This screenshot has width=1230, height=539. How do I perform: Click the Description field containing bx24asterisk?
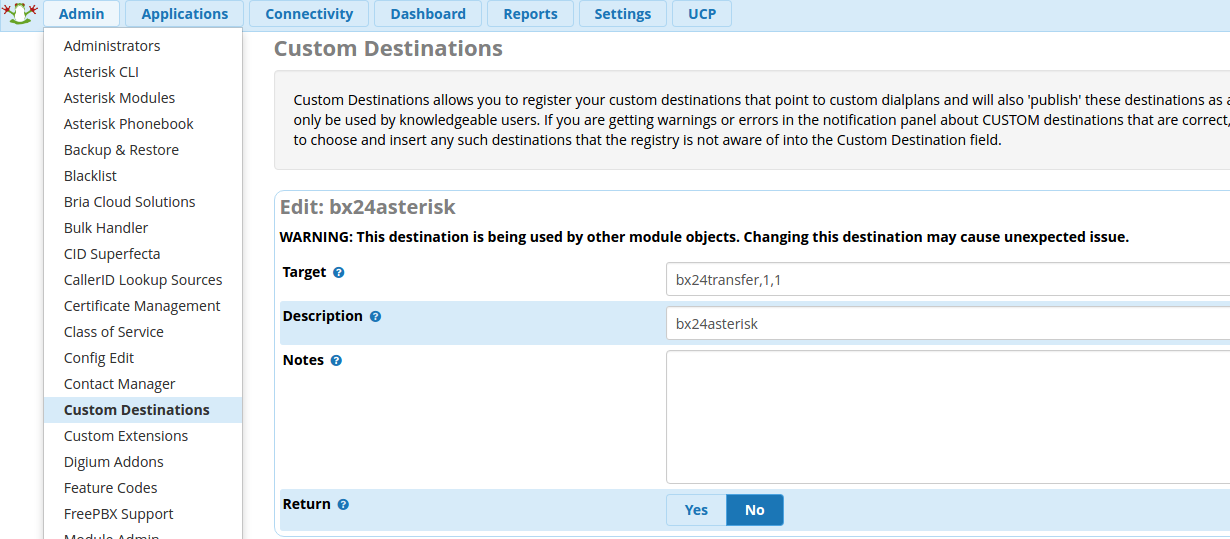(948, 323)
